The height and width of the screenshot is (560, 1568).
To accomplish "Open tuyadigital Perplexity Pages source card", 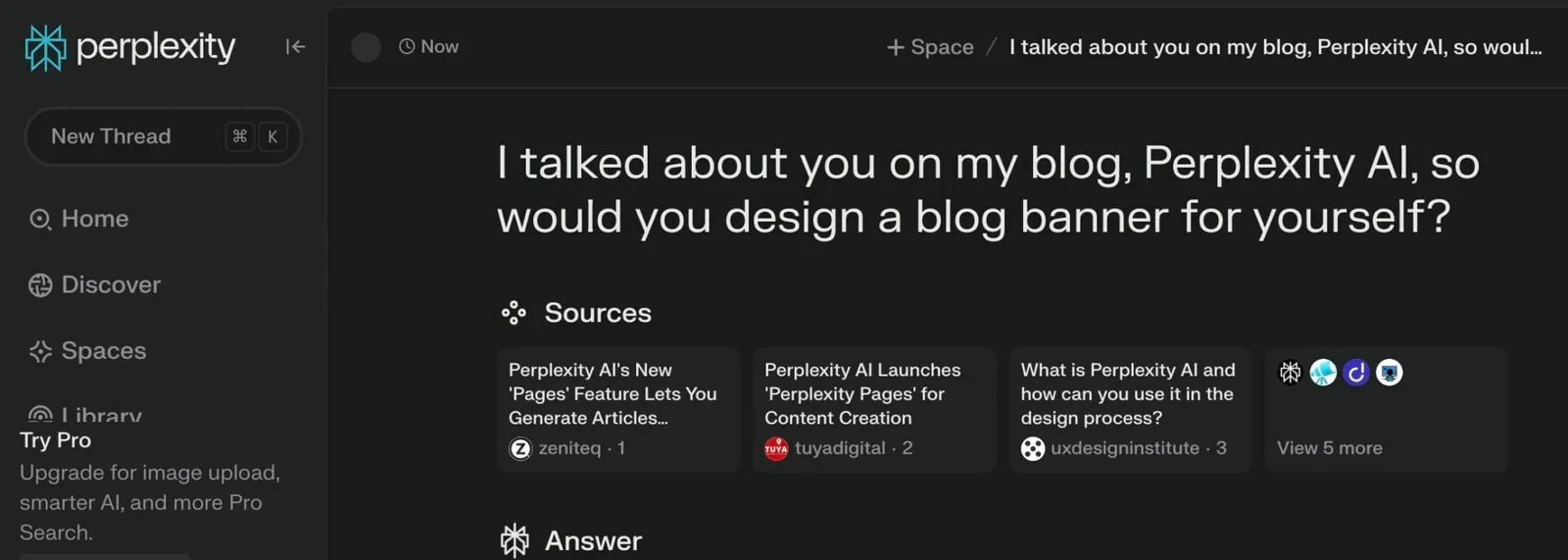I will click(x=874, y=409).
